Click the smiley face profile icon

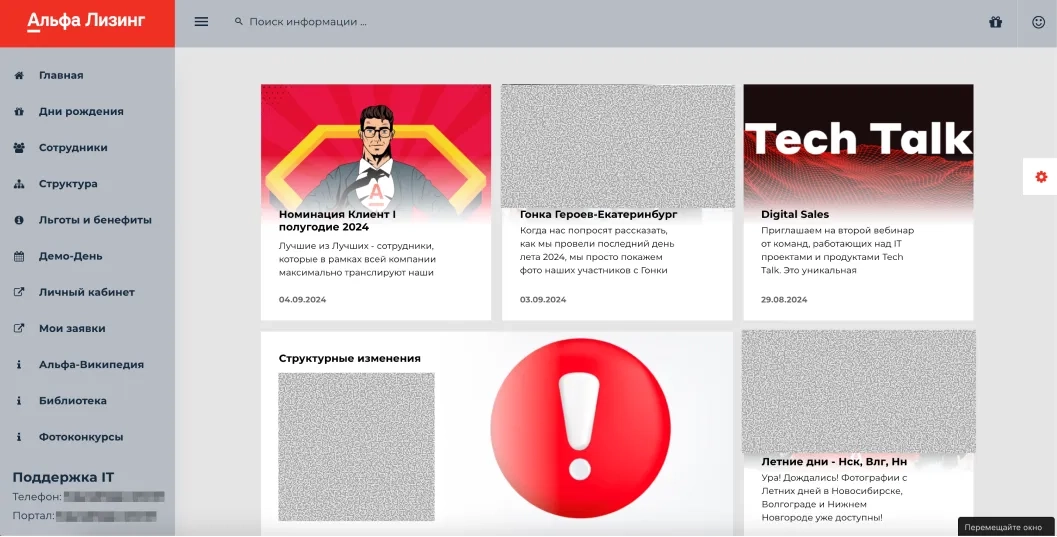(1038, 22)
